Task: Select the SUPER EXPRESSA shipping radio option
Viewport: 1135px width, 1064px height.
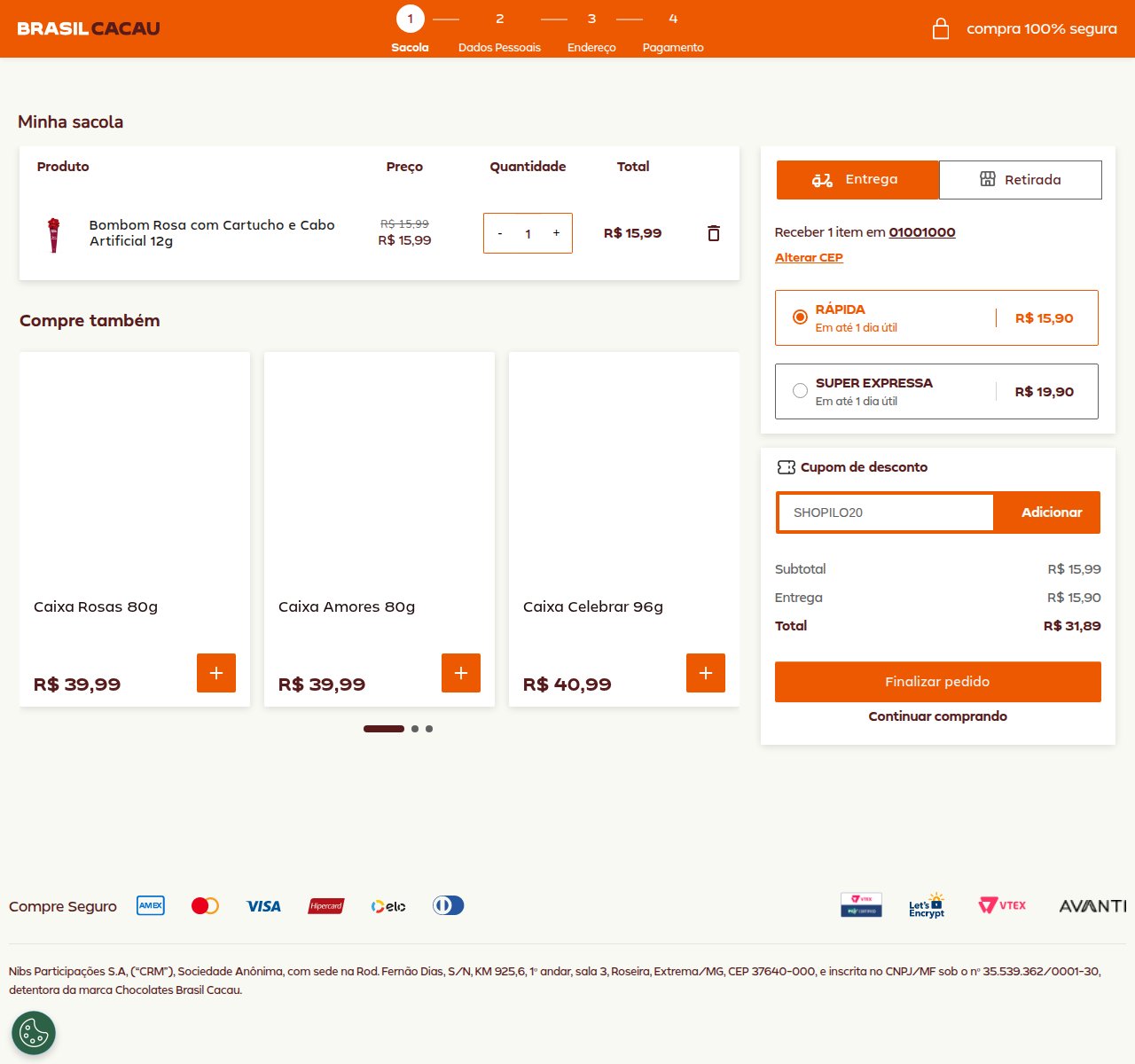Action: [x=800, y=390]
